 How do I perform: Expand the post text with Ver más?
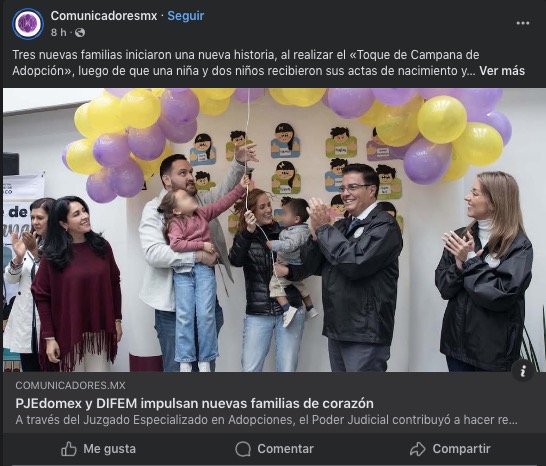[x=502, y=71]
